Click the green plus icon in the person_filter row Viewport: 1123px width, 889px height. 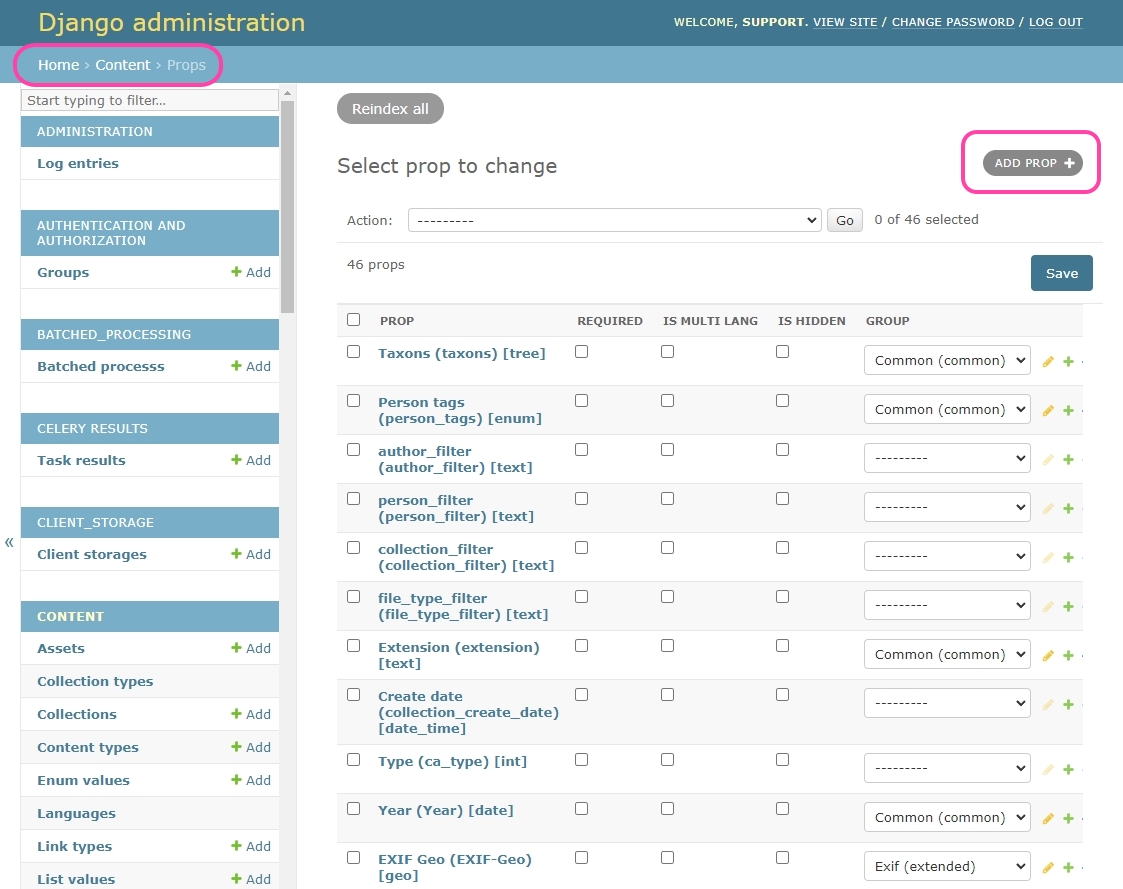pyautogui.click(x=1069, y=509)
